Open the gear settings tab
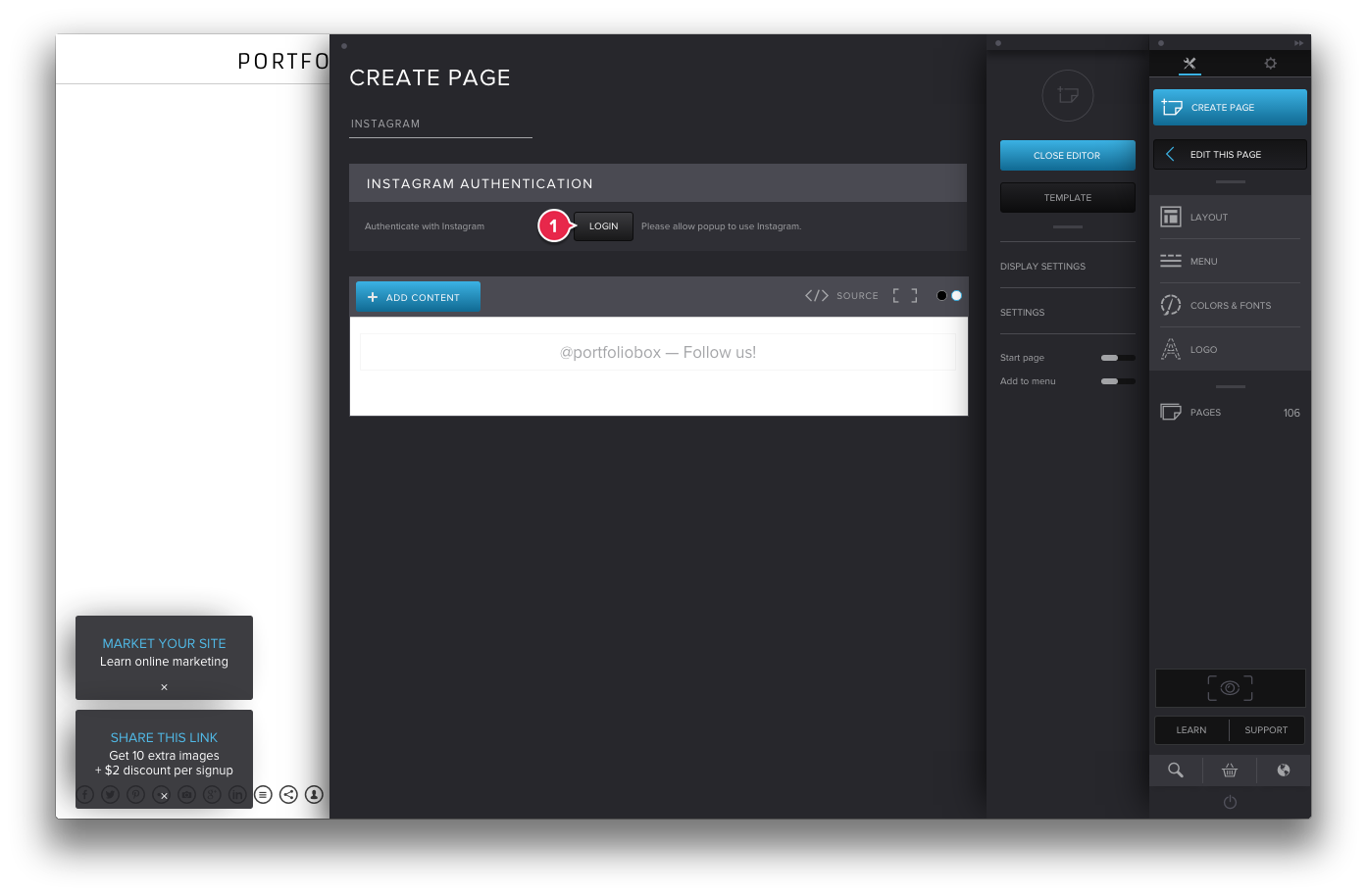This screenshot has width=1367, height=896. [x=1270, y=64]
